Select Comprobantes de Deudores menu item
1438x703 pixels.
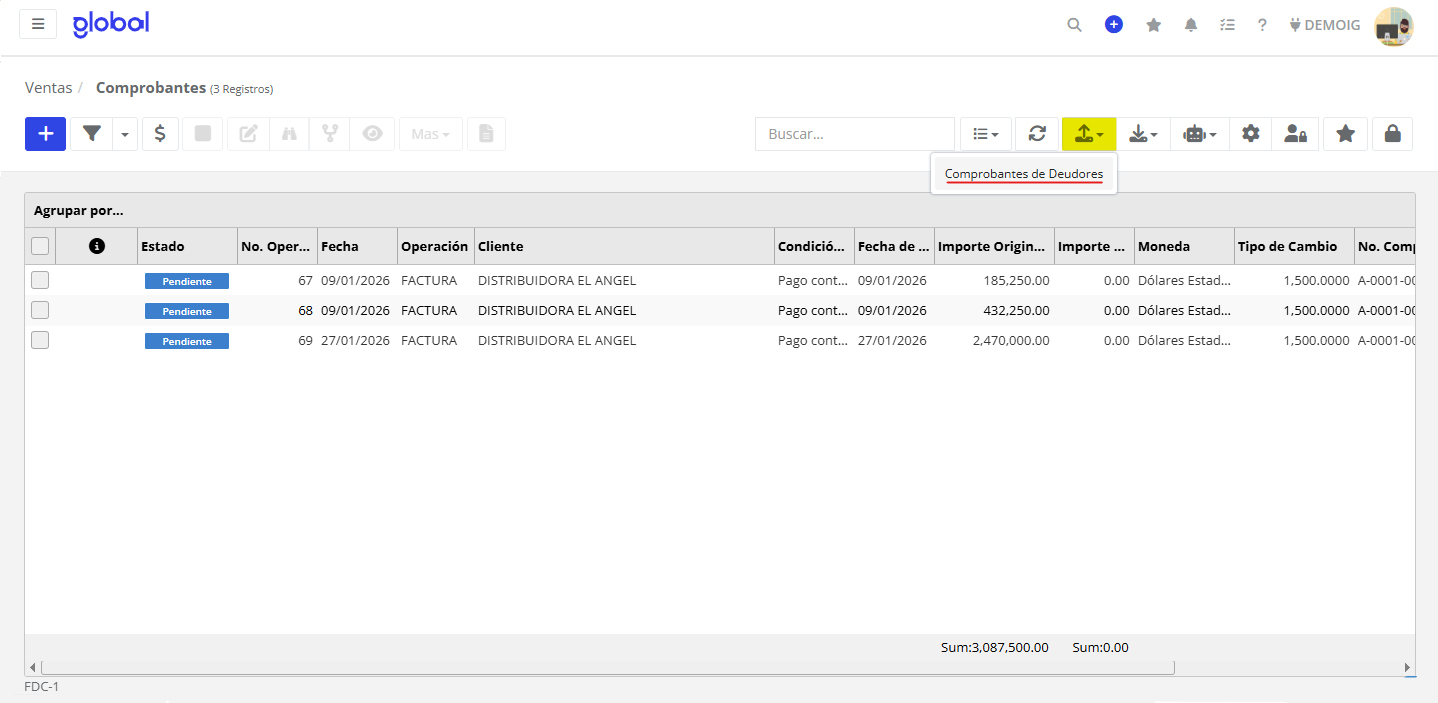click(1023, 174)
